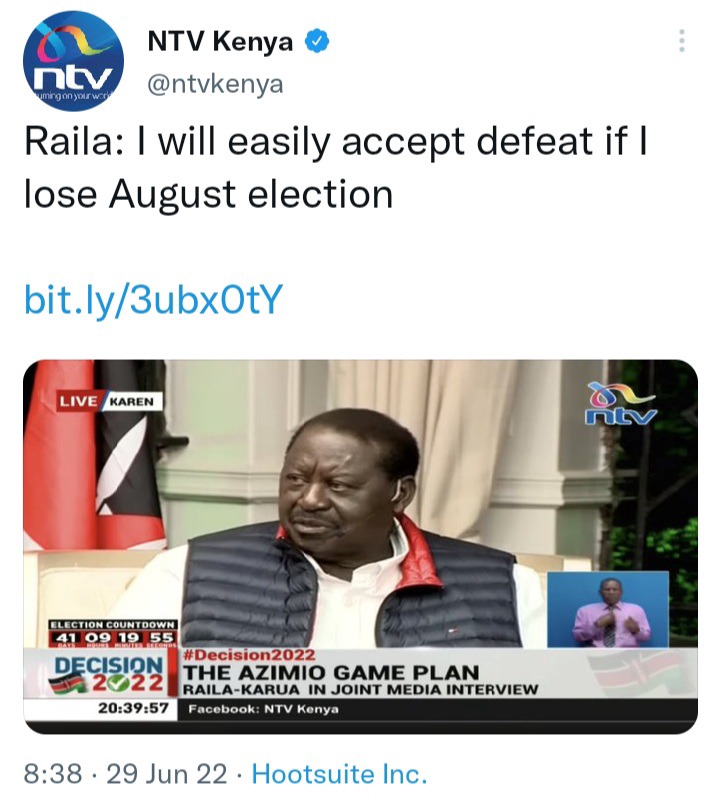This screenshot has height=807, width=720.
Task: Click the 29 Jun 22 date
Action: pos(167,774)
